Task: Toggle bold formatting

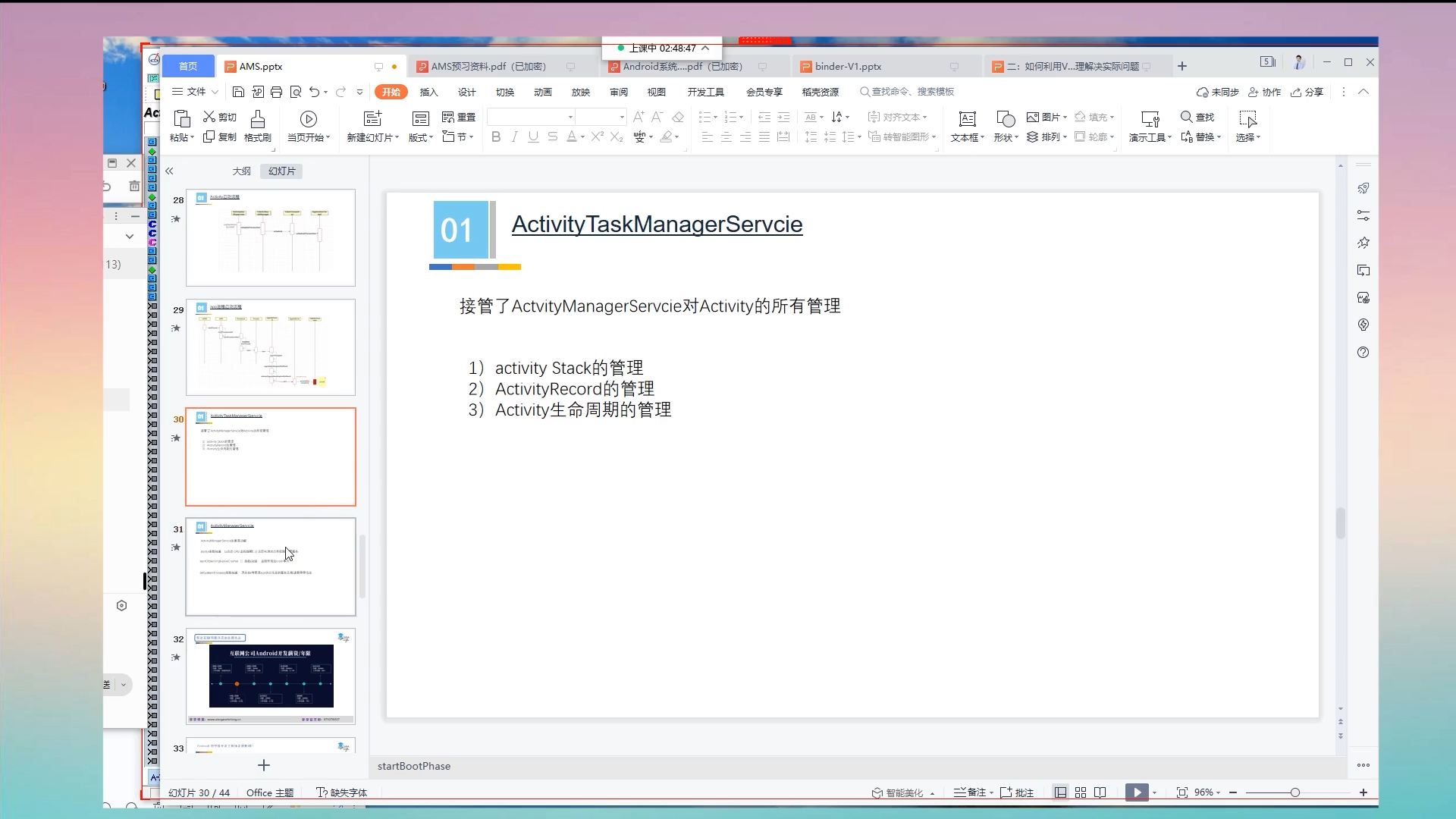Action: click(496, 137)
